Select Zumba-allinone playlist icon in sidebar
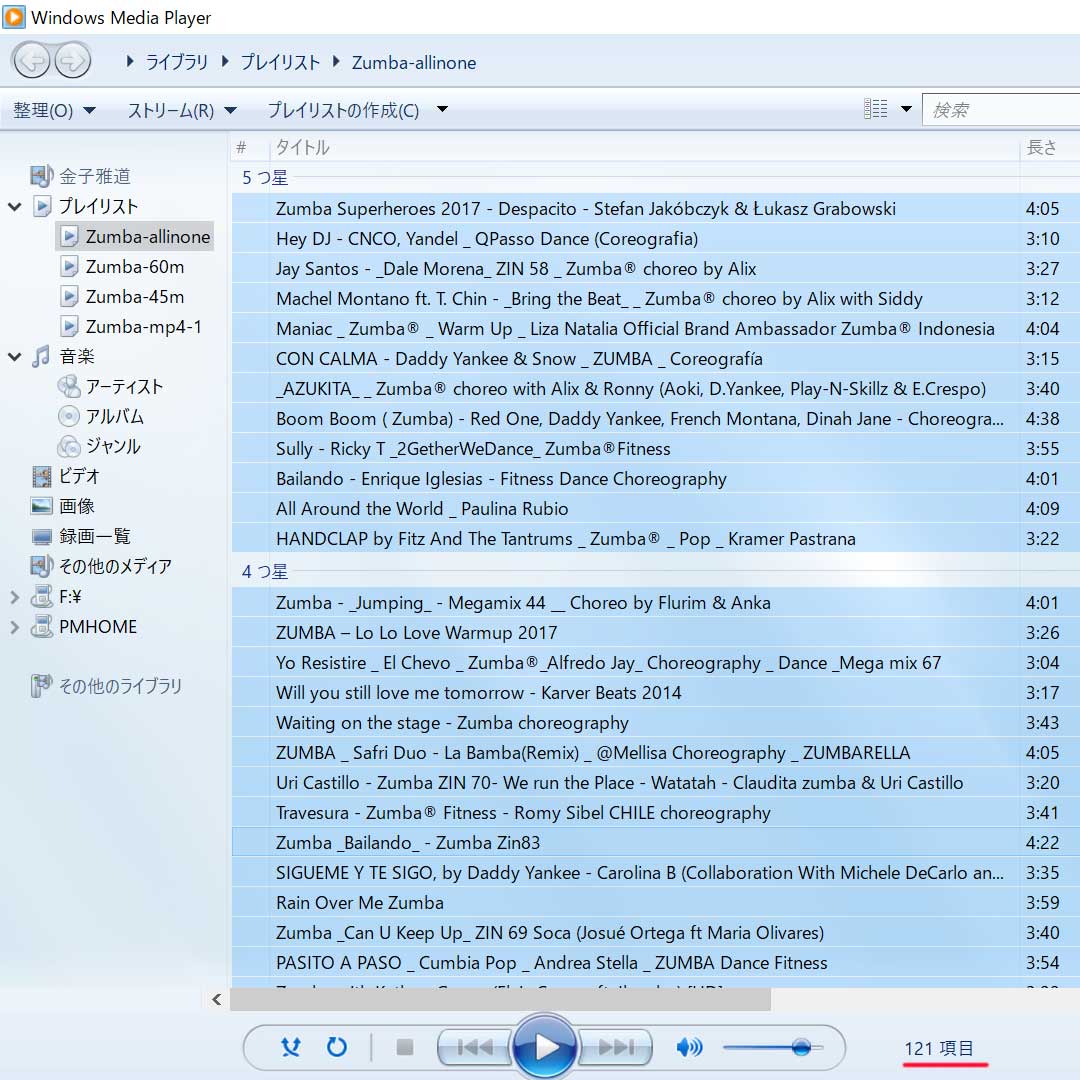This screenshot has height=1080, width=1080. (x=69, y=236)
